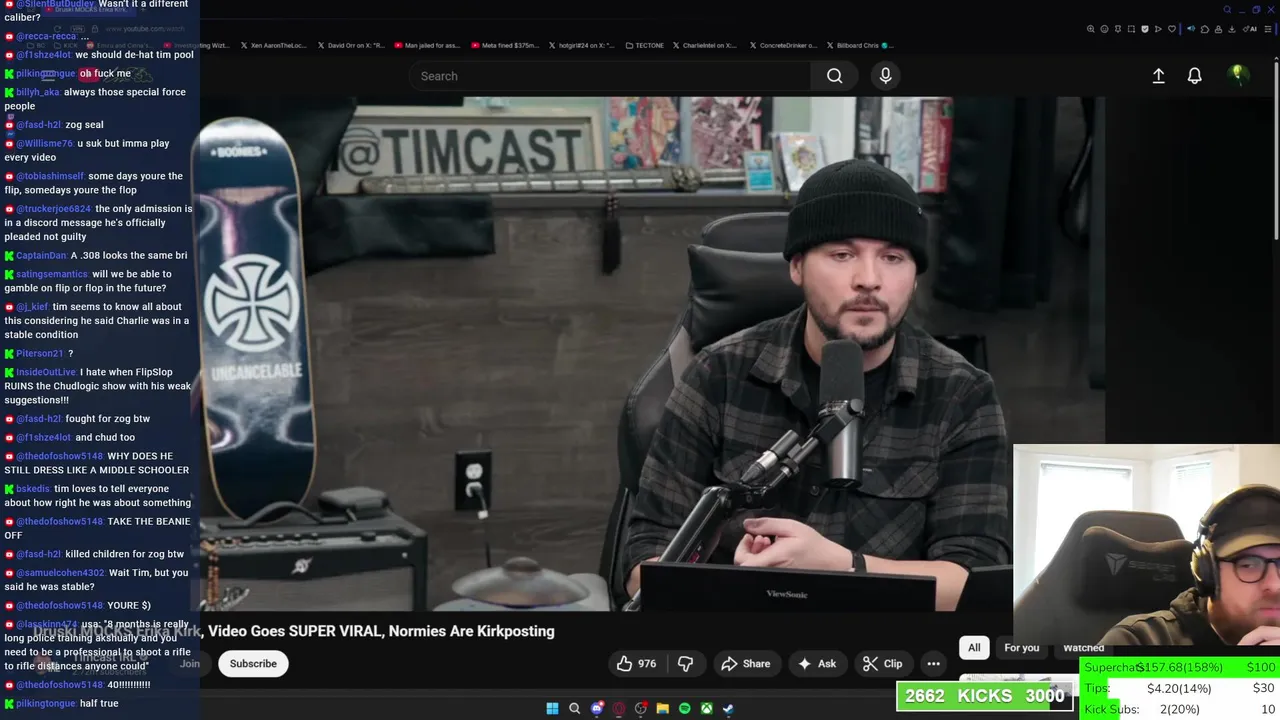This screenshot has width=1280, height=720.
Task: Click browser zoom magnifier toolbar icon
Action: 1091,29
